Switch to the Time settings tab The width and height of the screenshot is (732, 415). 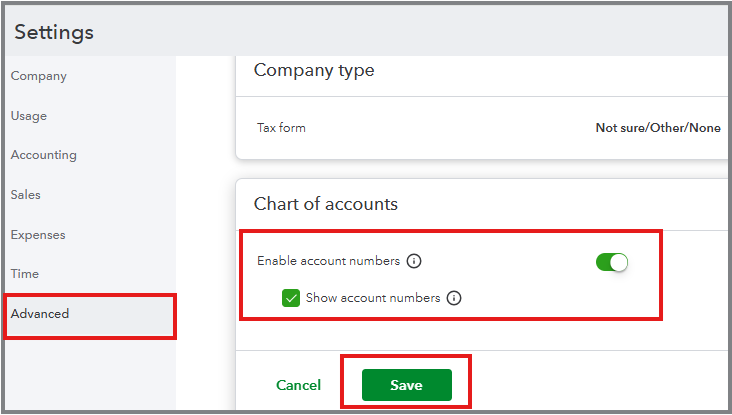(25, 274)
